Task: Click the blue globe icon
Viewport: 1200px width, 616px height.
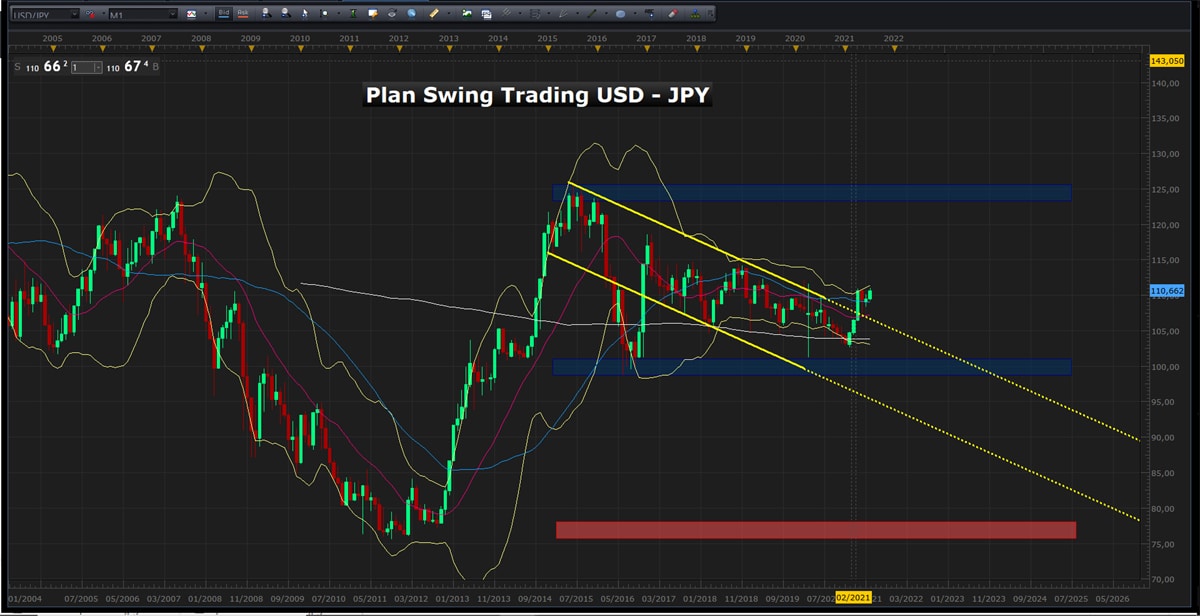Action: pyautogui.click(x=412, y=14)
